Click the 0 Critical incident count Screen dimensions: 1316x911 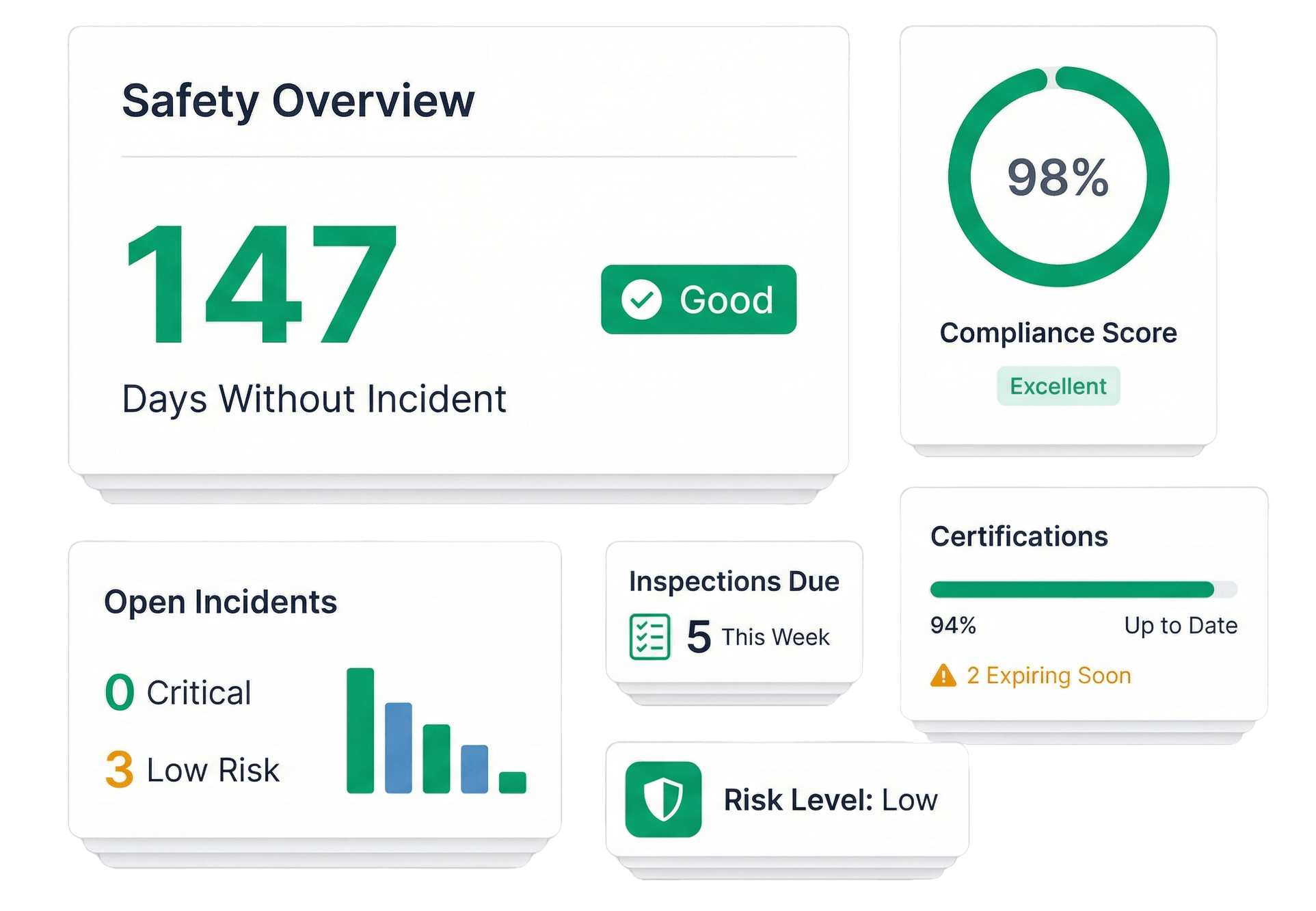click(x=180, y=691)
